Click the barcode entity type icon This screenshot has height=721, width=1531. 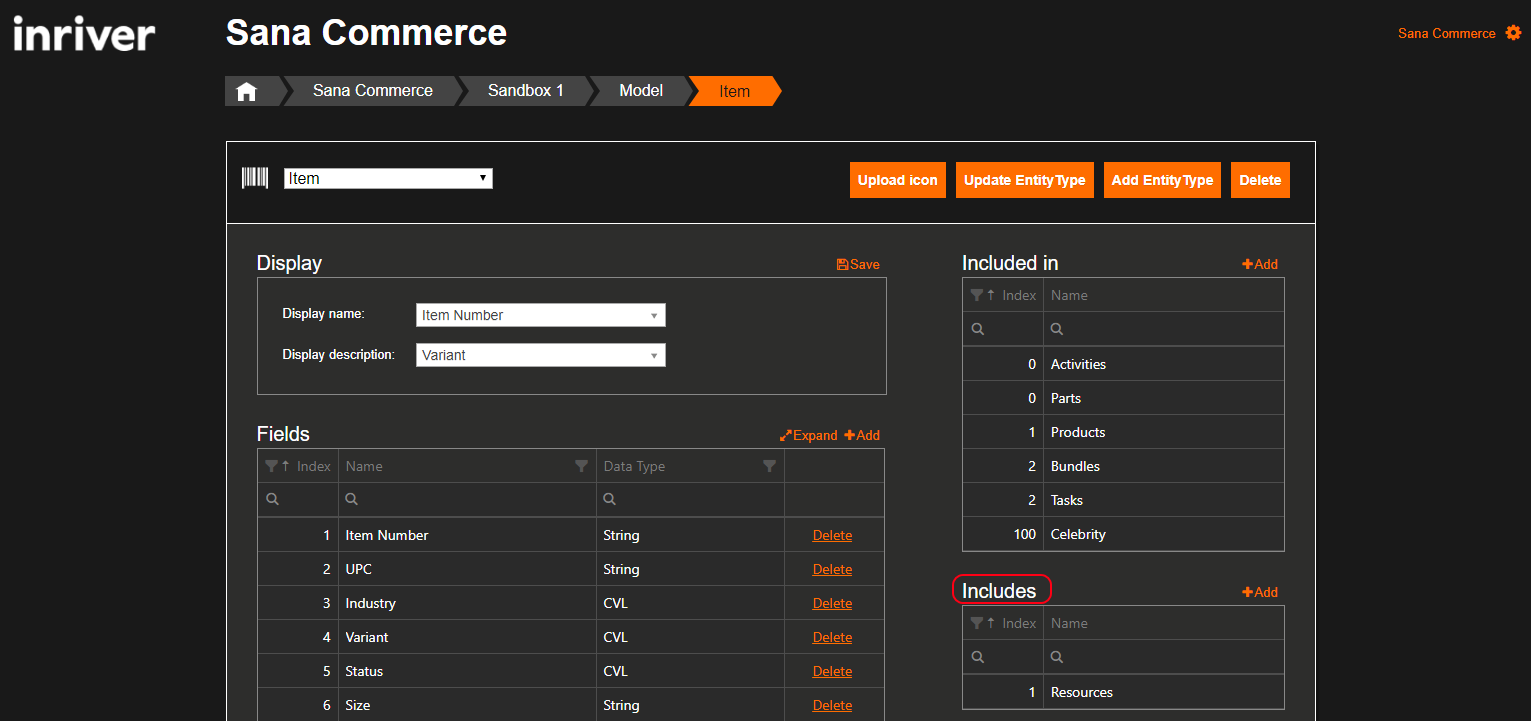tap(255, 178)
